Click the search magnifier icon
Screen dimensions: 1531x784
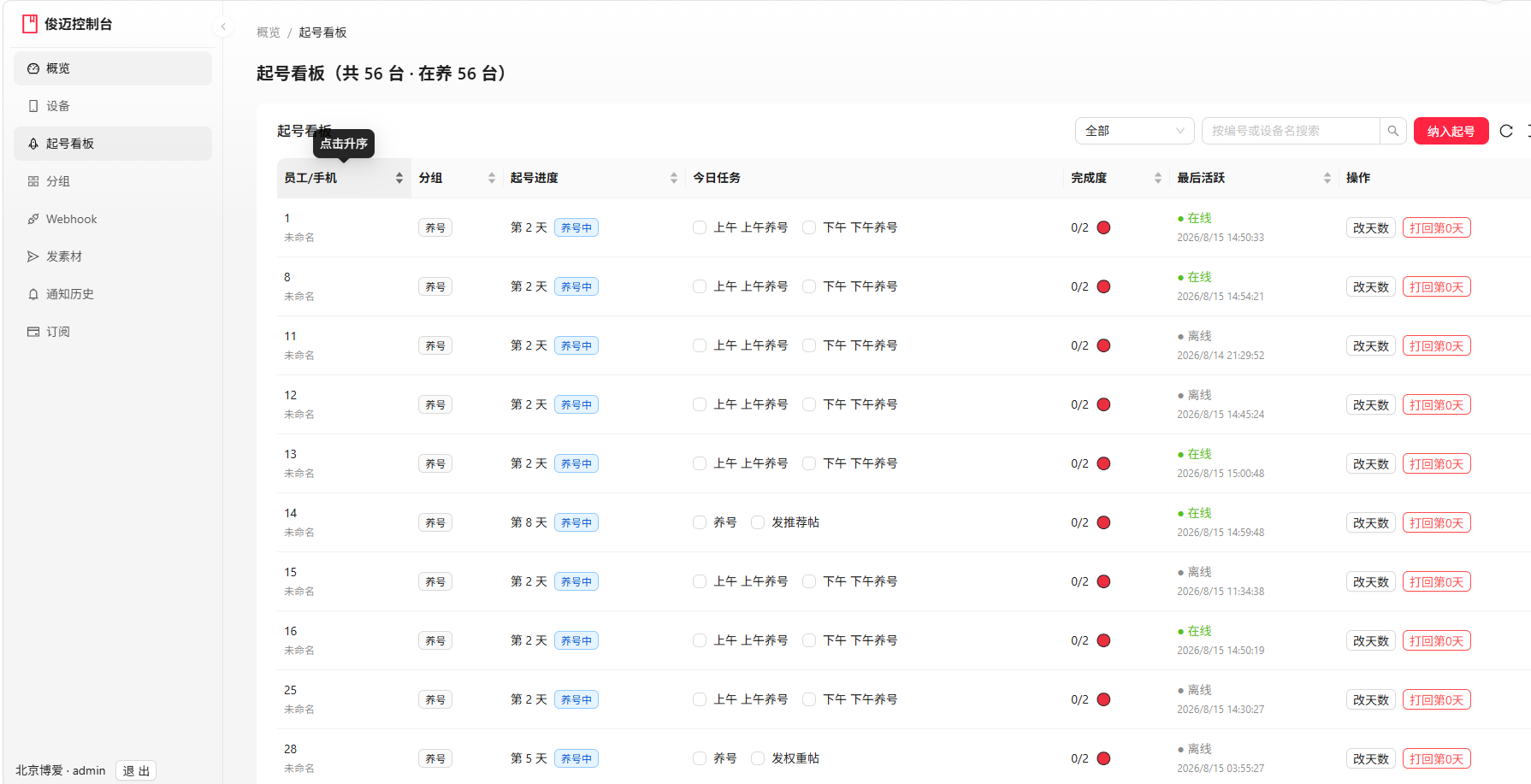[1392, 131]
